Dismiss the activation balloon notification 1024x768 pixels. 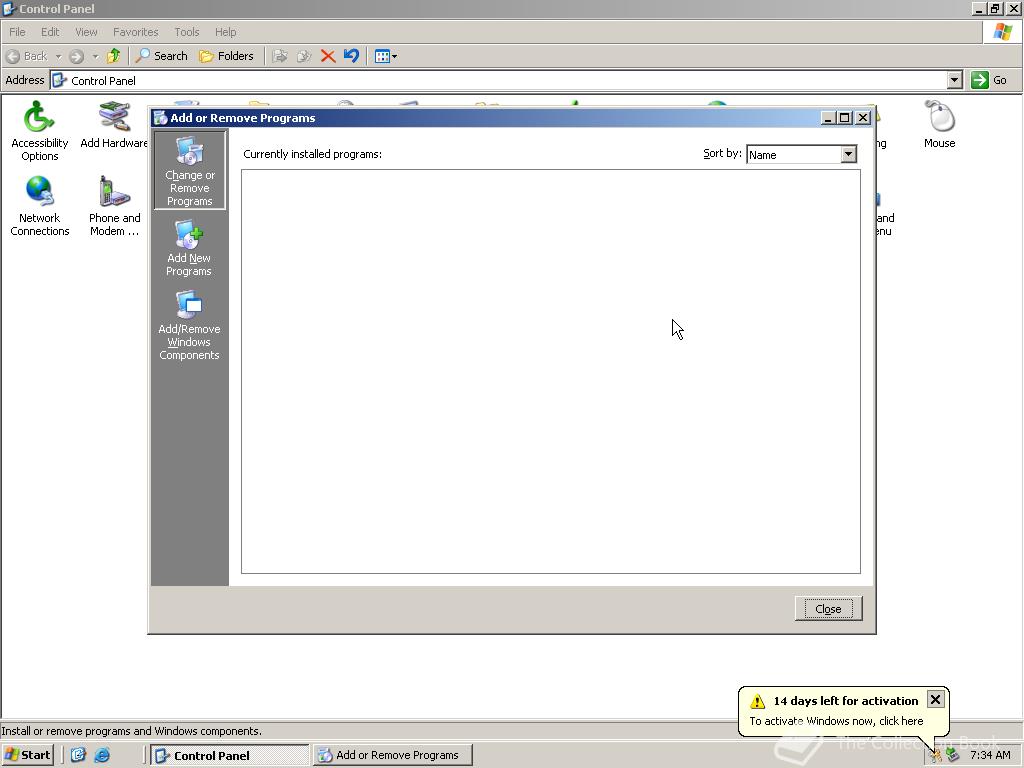(935, 699)
